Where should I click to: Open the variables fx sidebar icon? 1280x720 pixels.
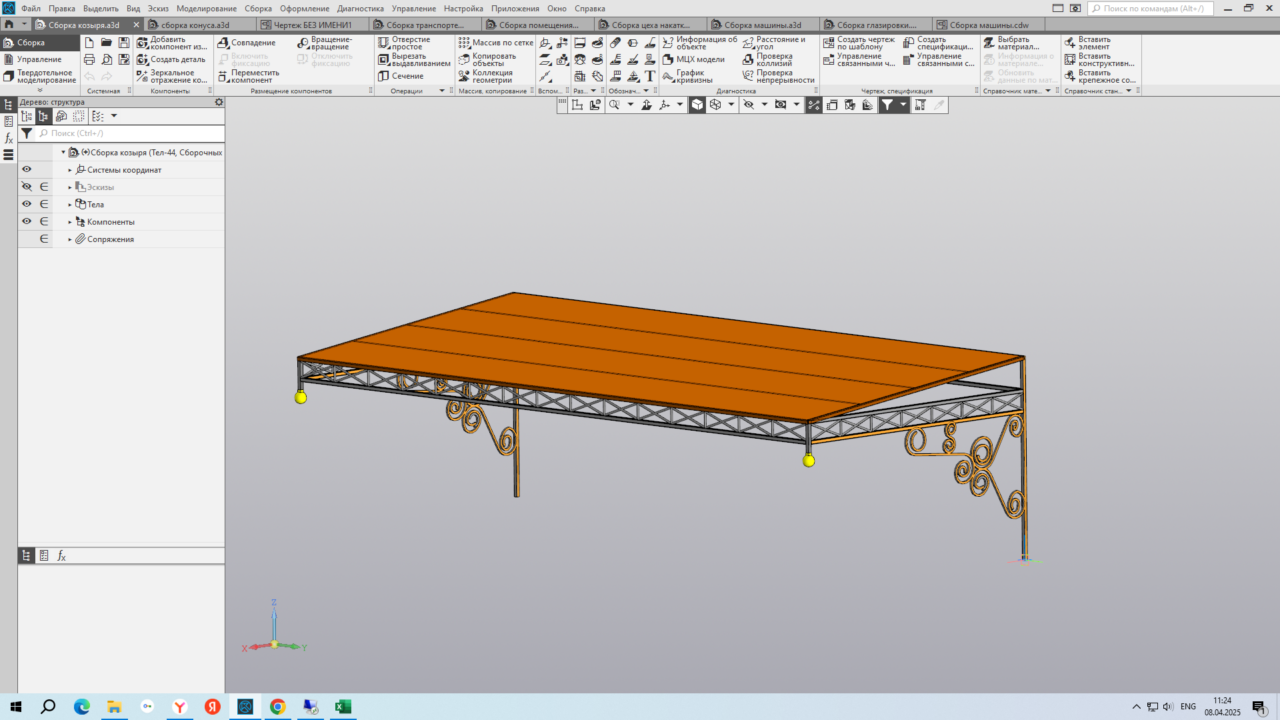pos(9,138)
